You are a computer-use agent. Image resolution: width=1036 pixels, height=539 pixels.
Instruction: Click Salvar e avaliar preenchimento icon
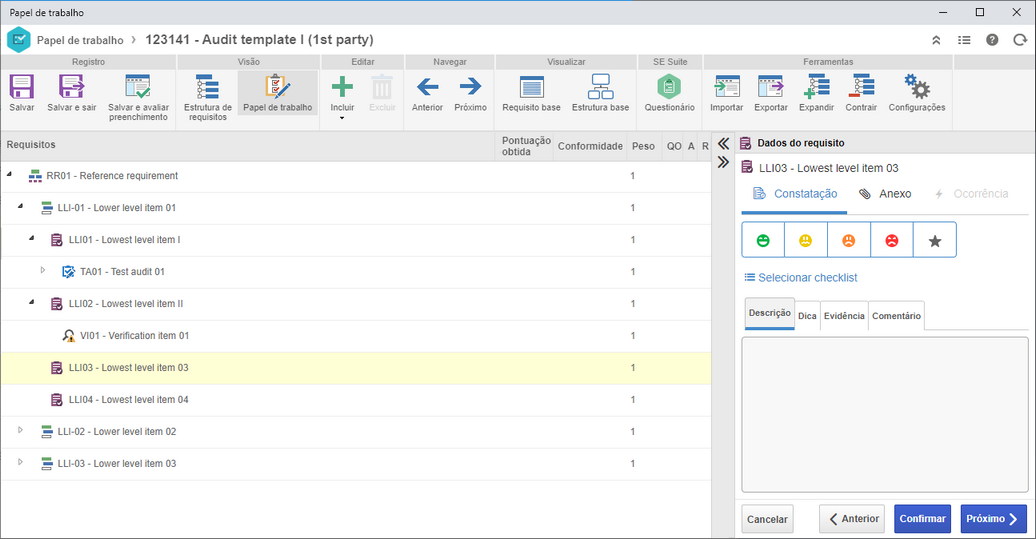click(x=138, y=87)
